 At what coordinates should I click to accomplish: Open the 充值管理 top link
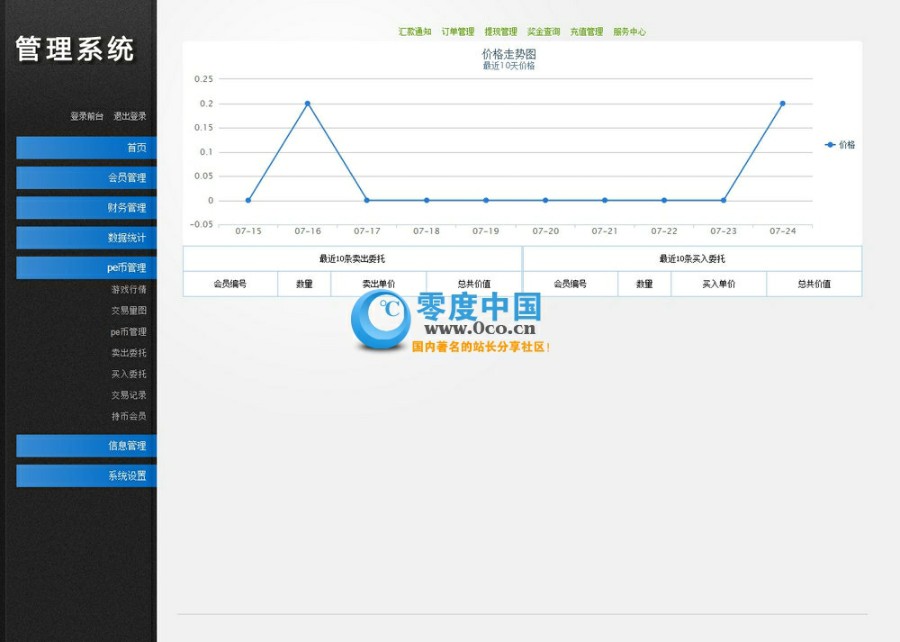pyautogui.click(x=587, y=32)
